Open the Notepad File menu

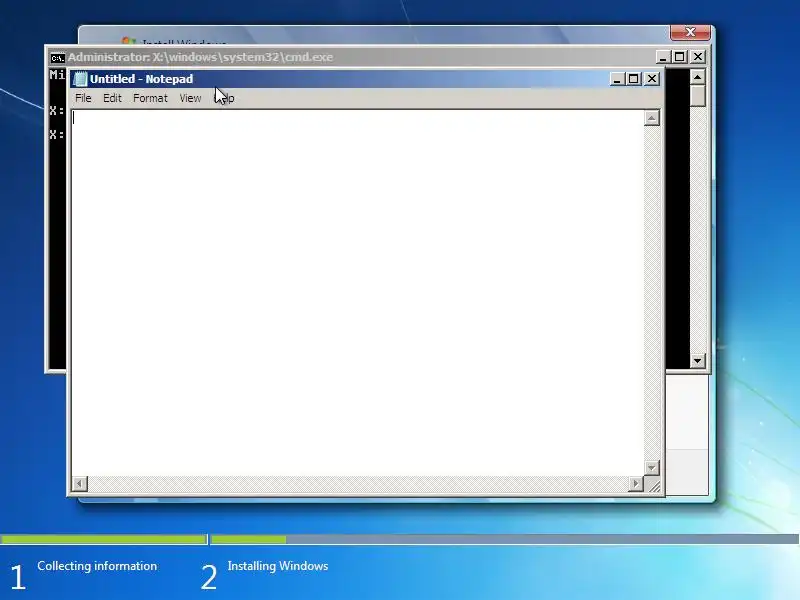pos(83,98)
